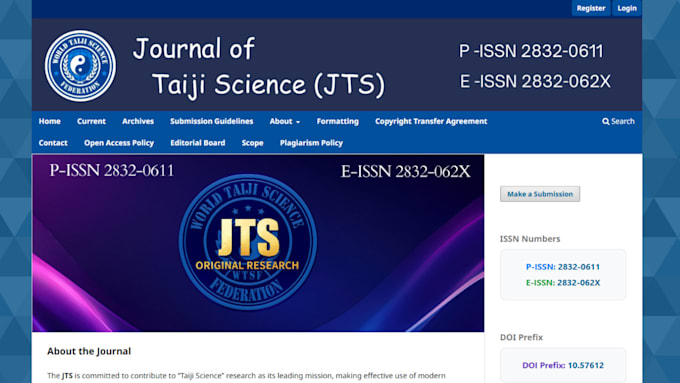The image size is (680, 383).
Task: Open Submission Guidelines
Action: coord(212,121)
